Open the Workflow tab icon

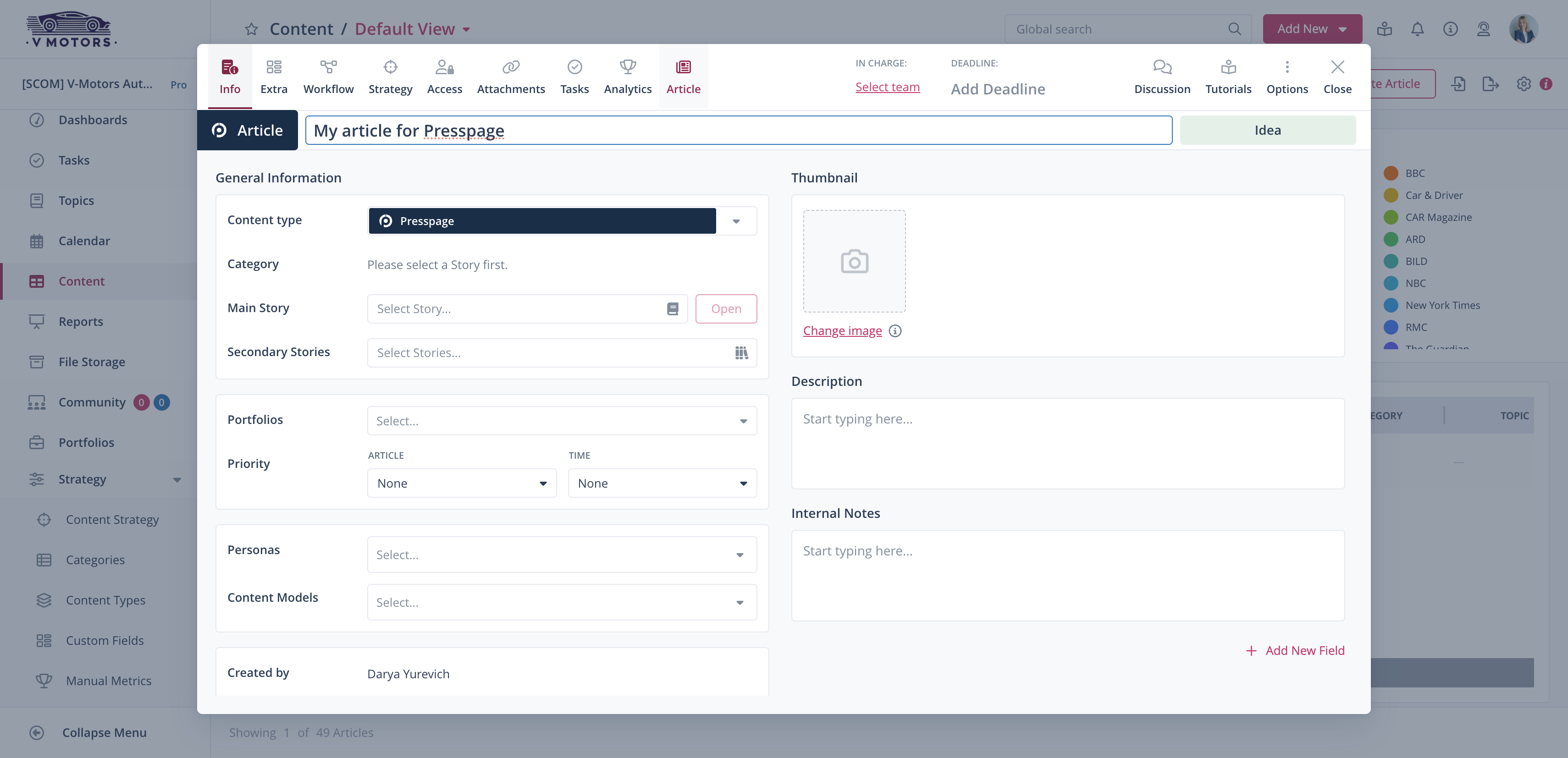pos(328,67)
